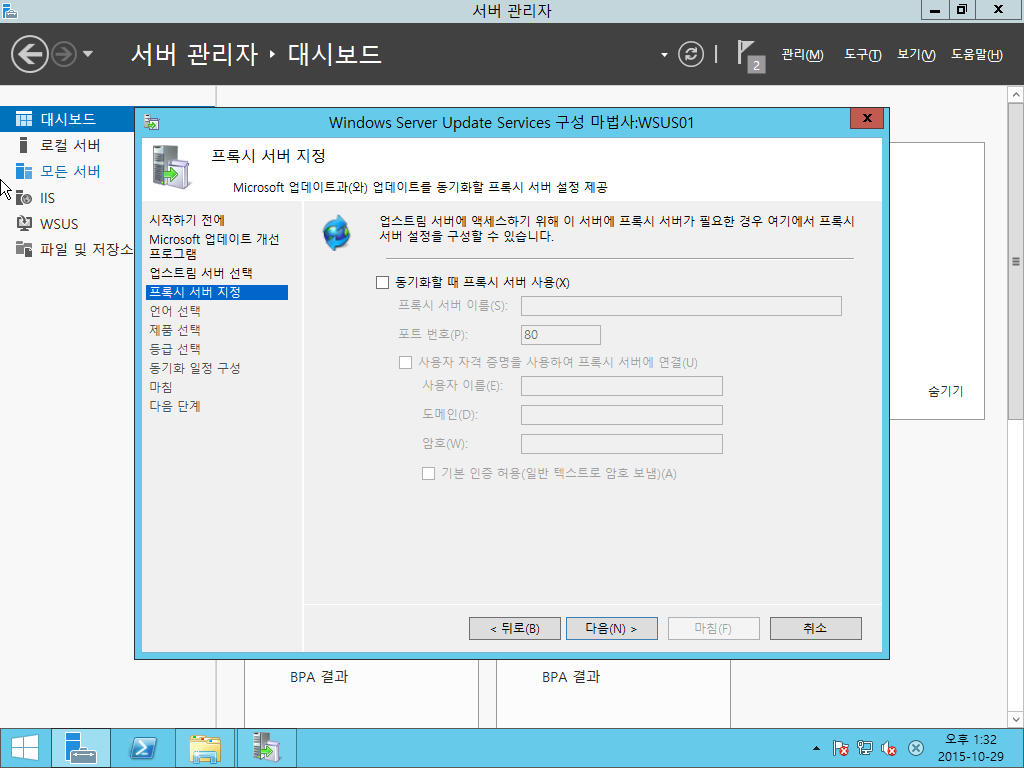This screenshot has width=1024, height=768.
Task: Select wizard step 다음 단계
Action: click(174, 406)
